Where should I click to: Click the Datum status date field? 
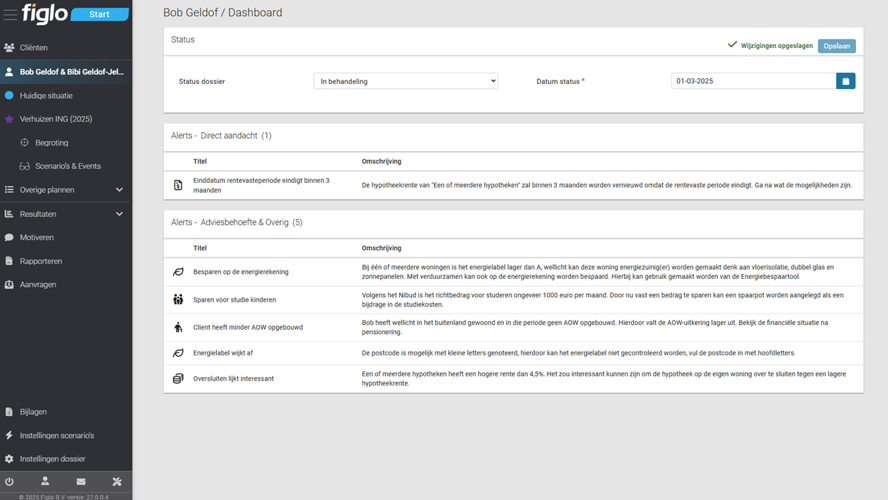pyautogui.click(x=753, y=81)
